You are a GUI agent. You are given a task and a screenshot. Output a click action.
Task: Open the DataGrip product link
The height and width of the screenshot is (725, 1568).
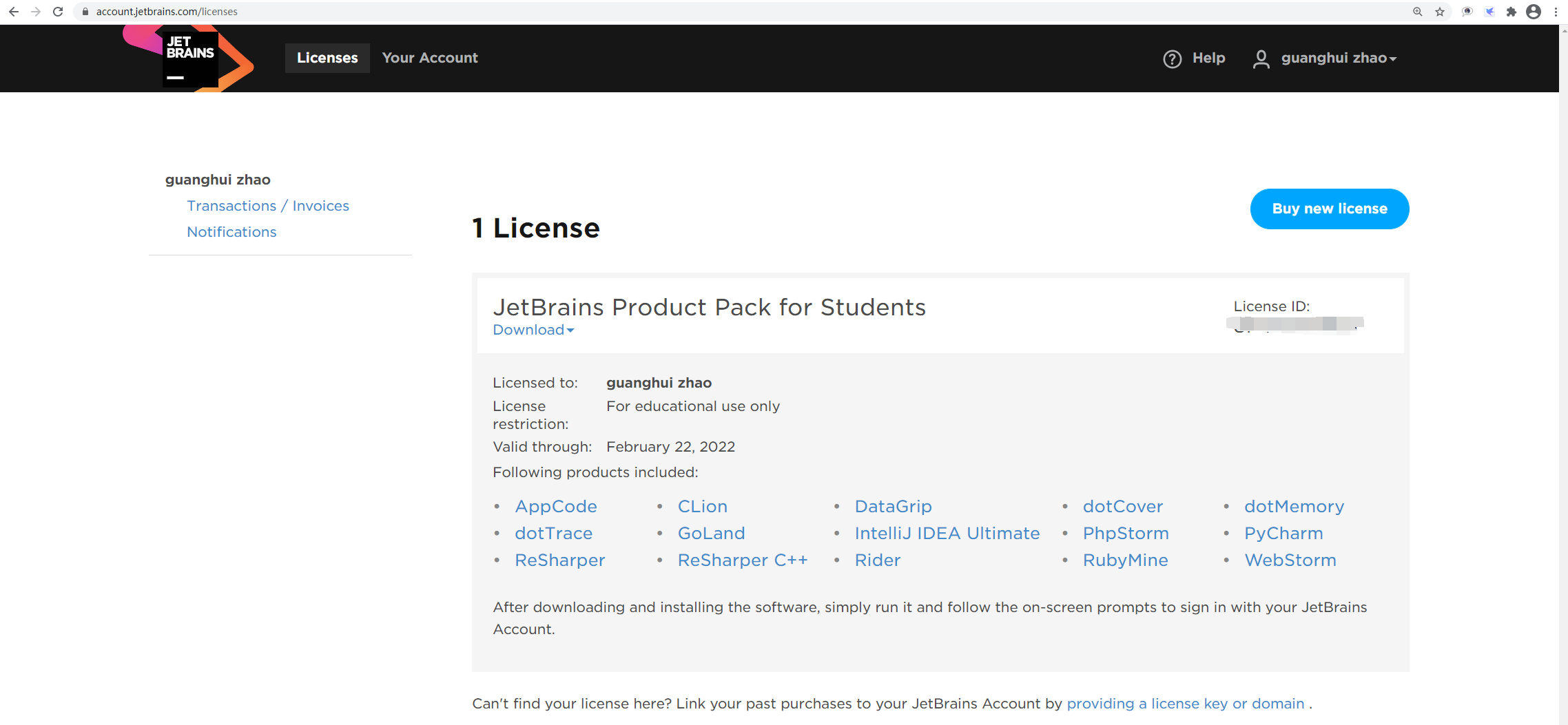[894, 506]
